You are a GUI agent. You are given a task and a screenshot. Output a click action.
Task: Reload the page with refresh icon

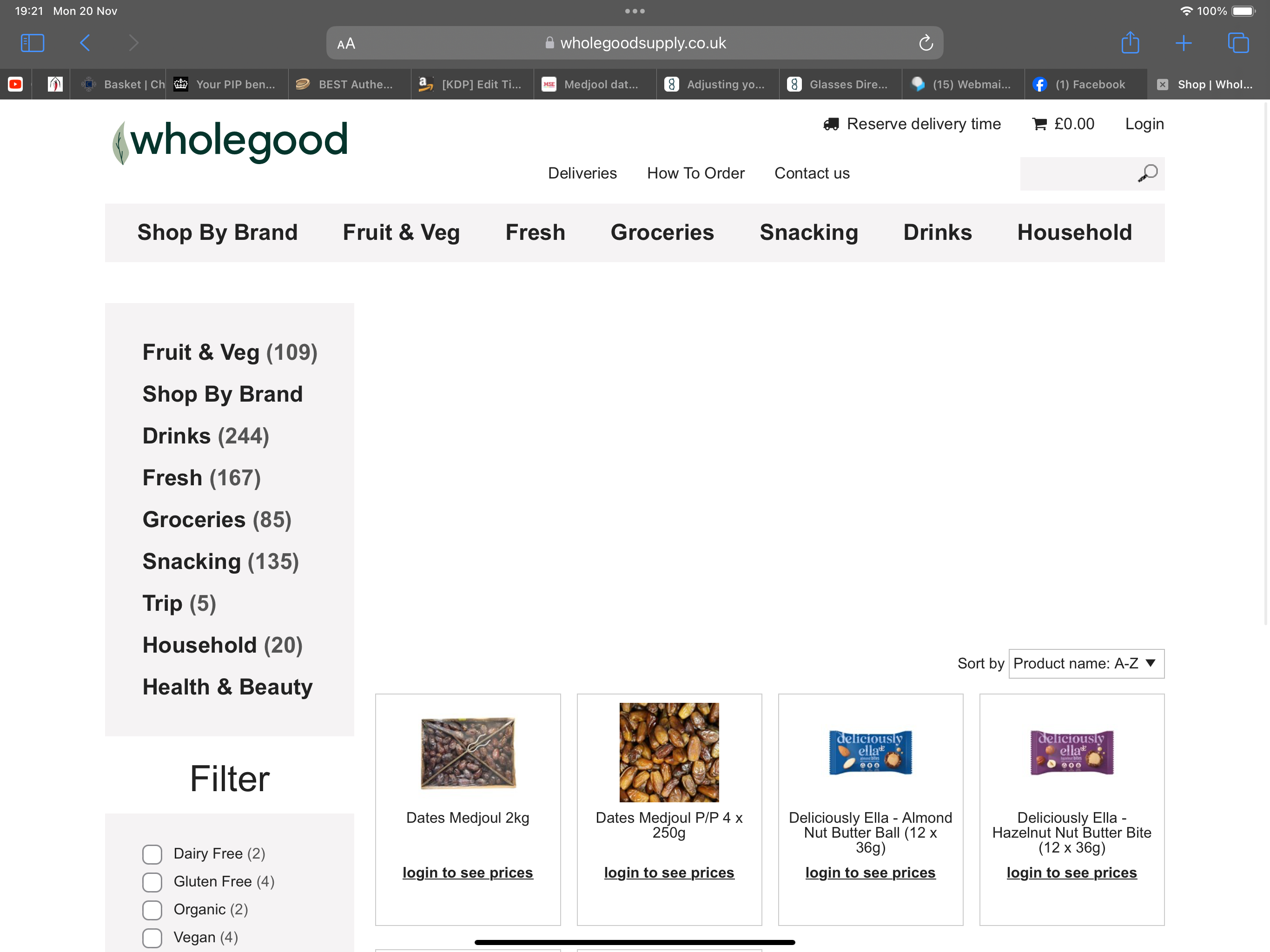coord(926,43)
